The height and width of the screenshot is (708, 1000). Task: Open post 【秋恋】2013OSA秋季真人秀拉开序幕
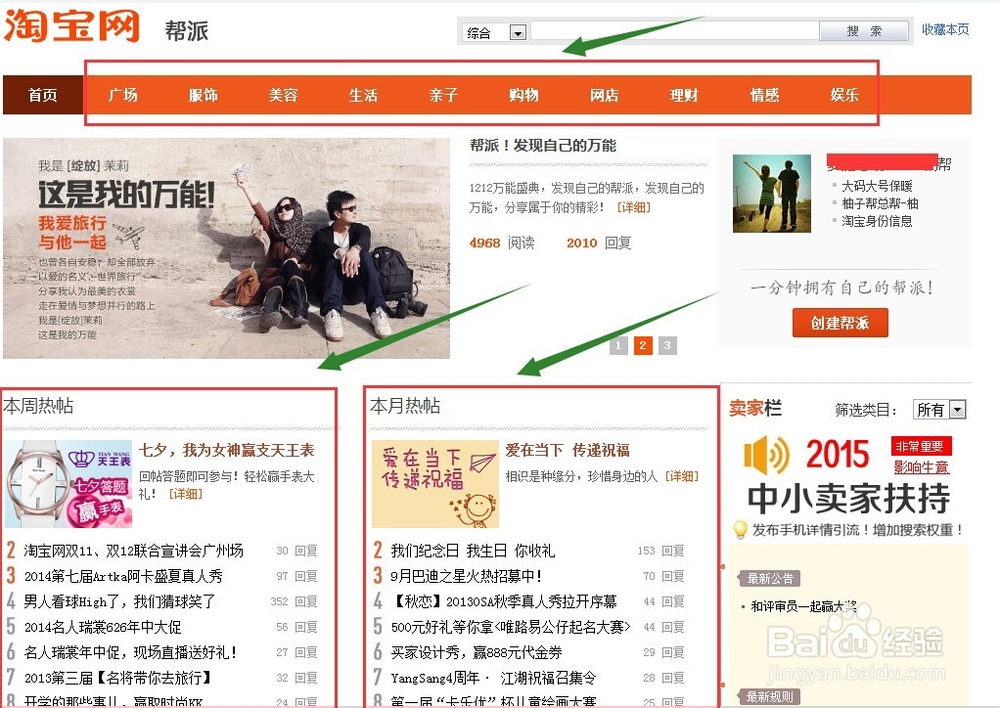click(504, 601)
